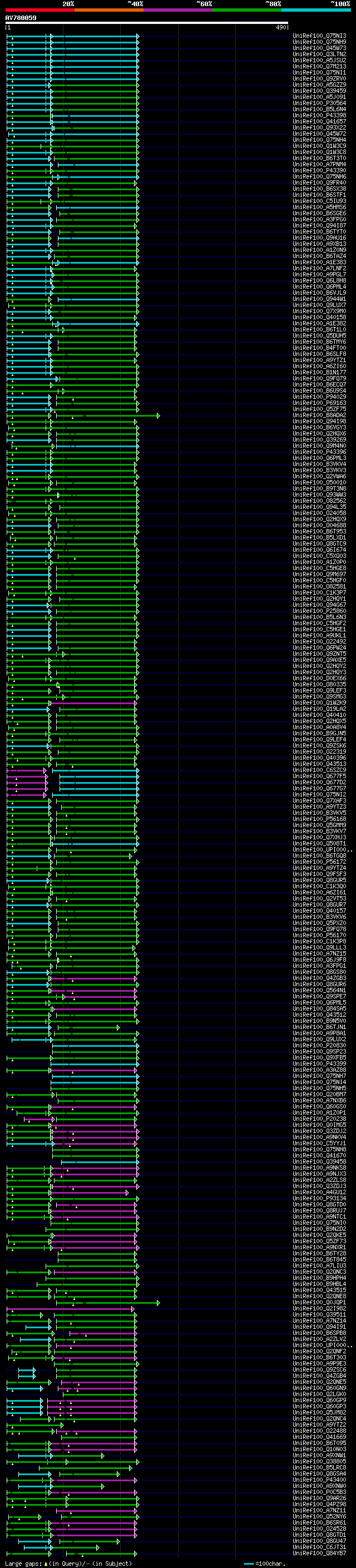The image size is (356, 1568).
Task: Click label UniRef100_Q677G7
Action: pos(319,788)
